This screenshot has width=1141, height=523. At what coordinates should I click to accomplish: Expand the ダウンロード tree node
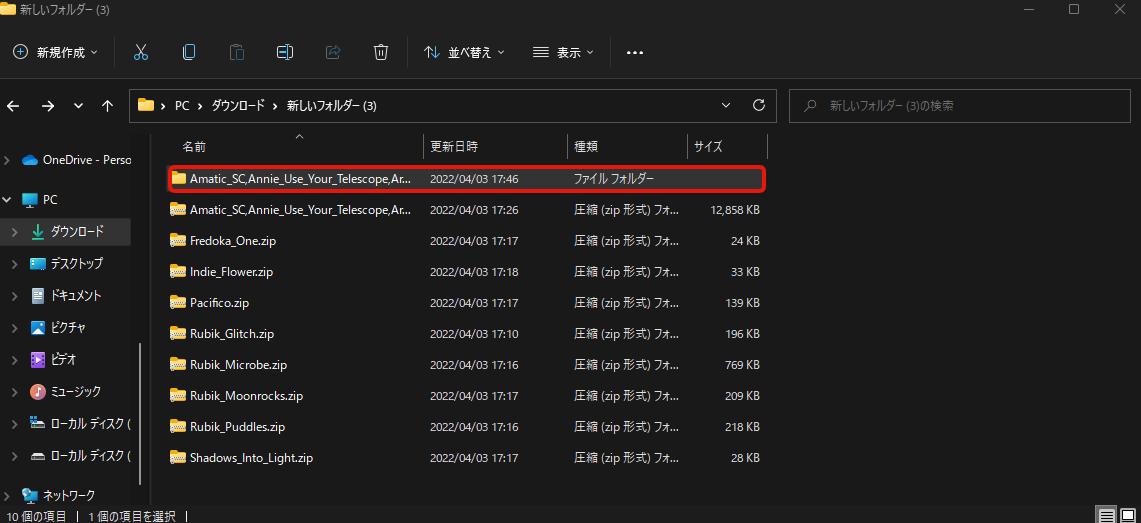(x=13, y=232)
